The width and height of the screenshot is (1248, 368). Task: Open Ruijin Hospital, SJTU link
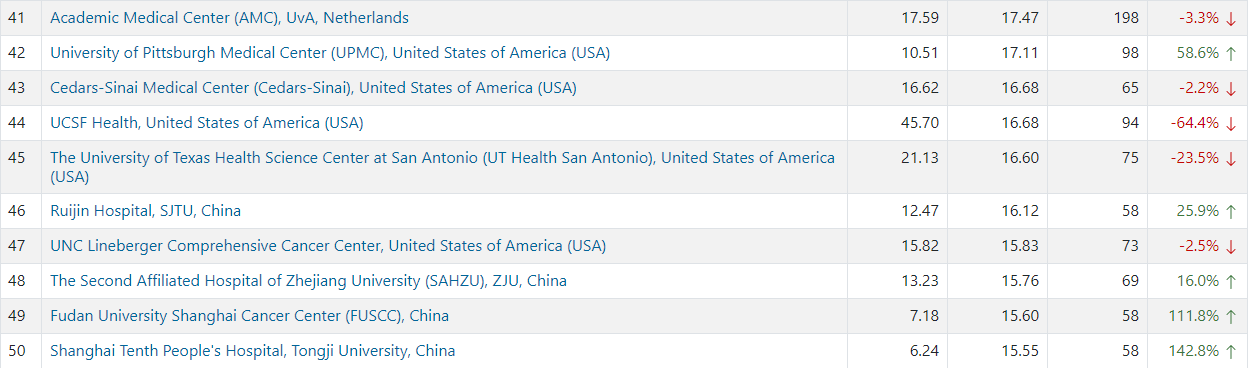tap(145, 211)
